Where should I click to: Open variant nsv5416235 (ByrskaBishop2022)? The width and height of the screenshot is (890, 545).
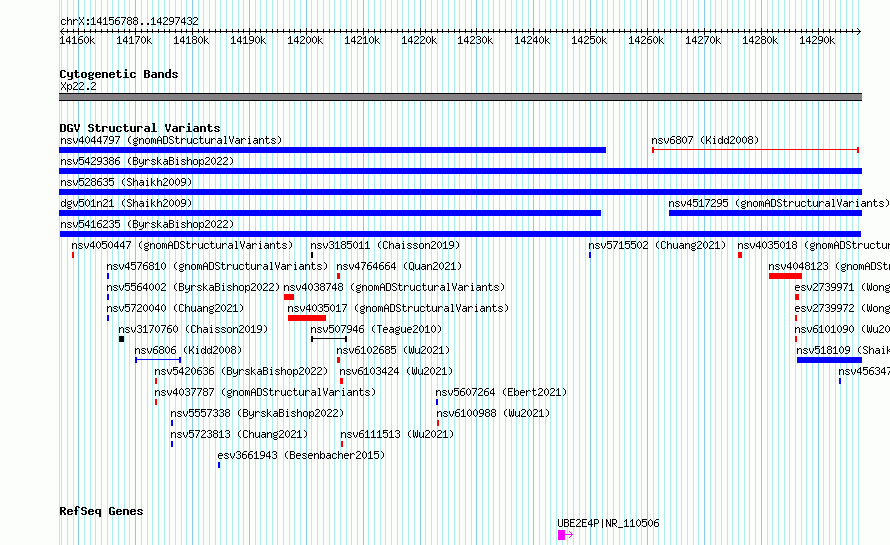pos(147,224)
